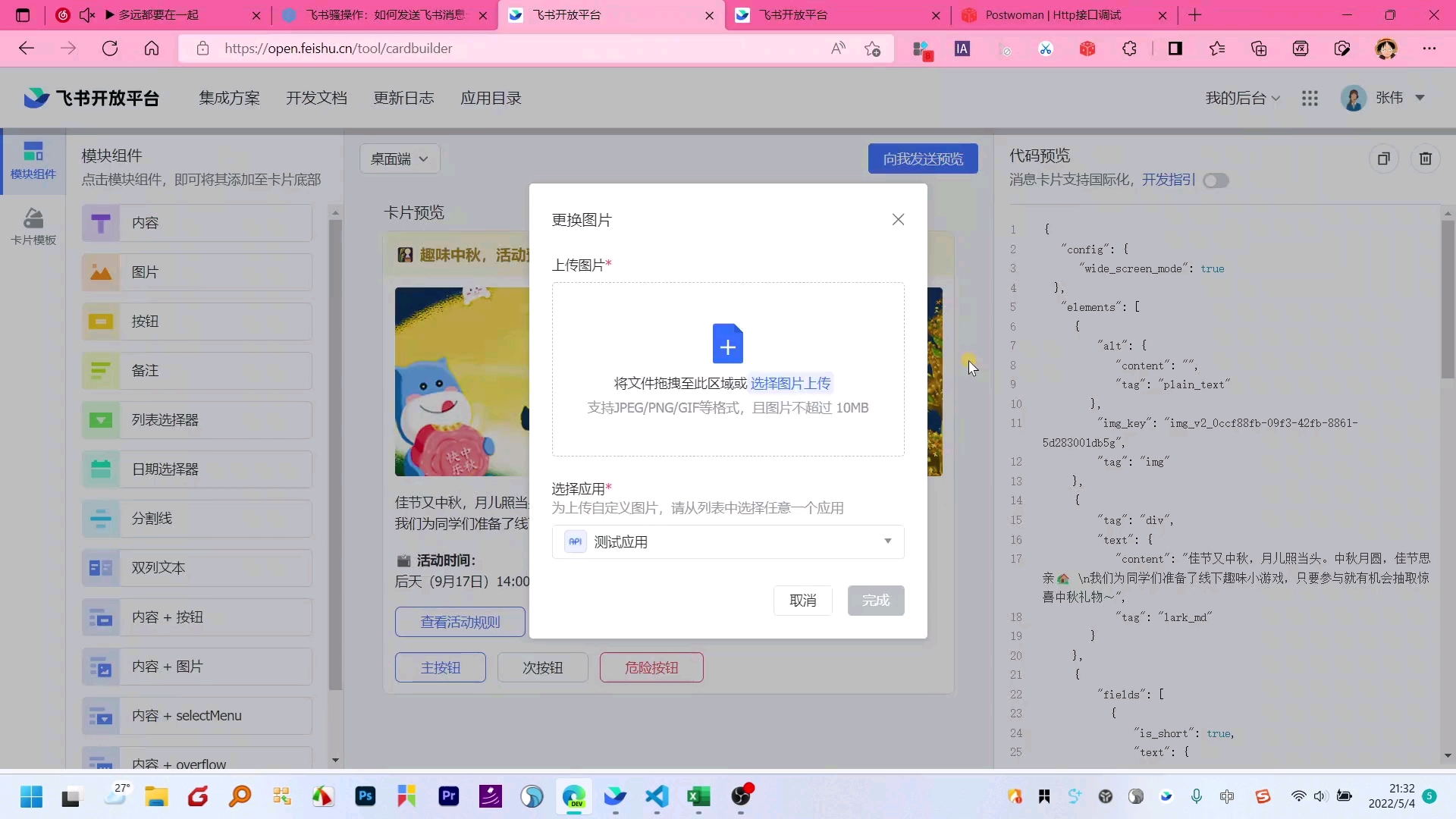The height and width of the screenshot is (819, 1456).
Task: Click 次按钮 in card preview
Action: pos(542,667)
